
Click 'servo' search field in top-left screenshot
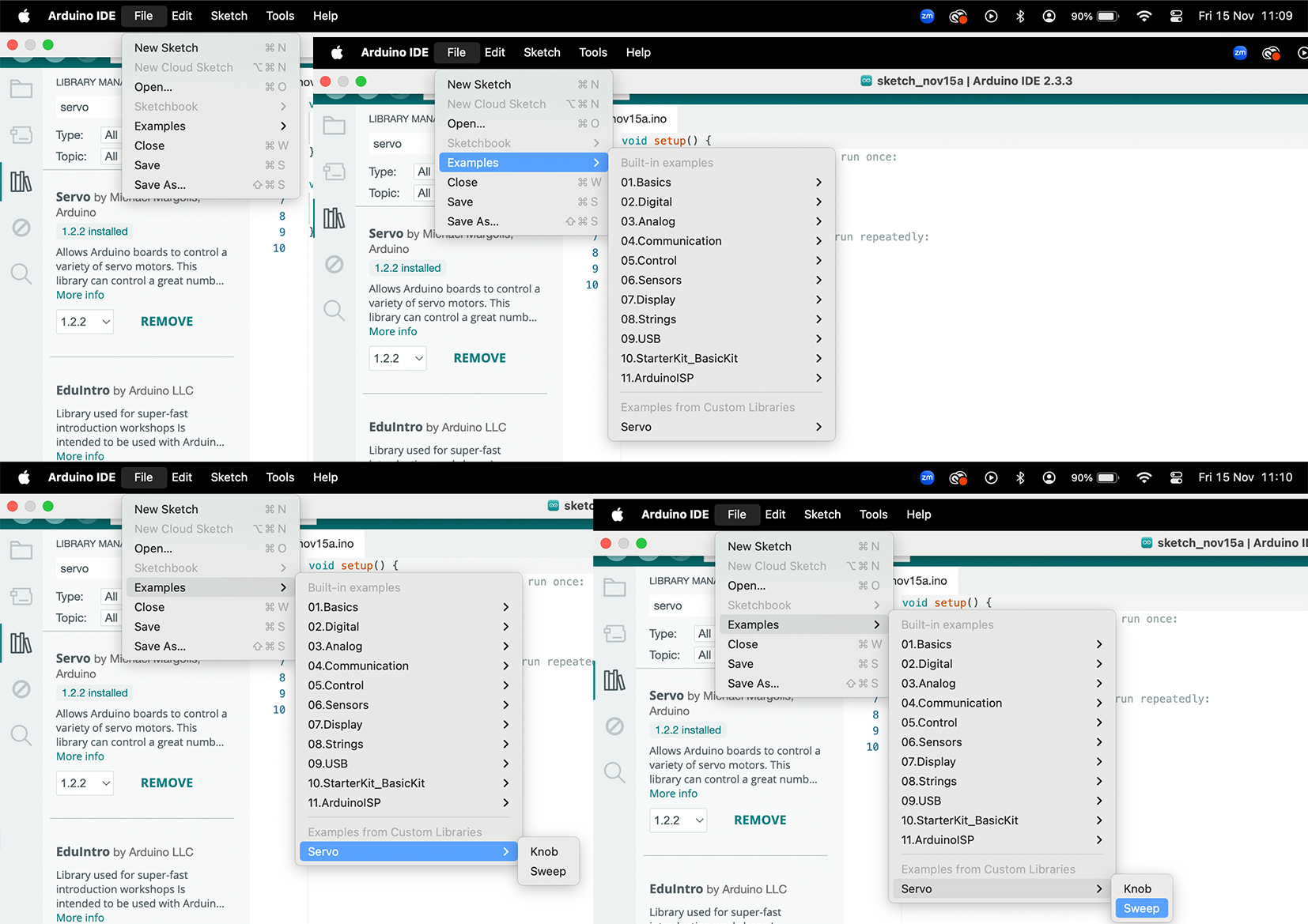(x=89, y=107)
